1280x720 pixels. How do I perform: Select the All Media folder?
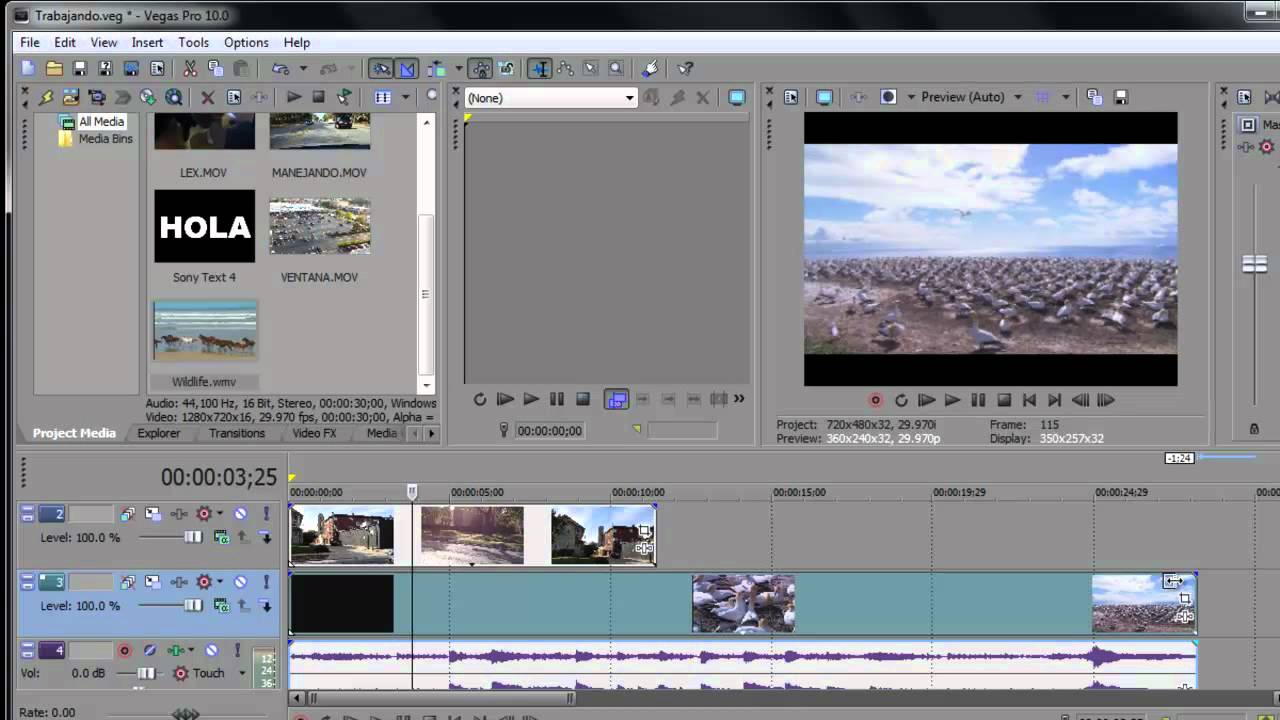click(x=101, y=122)
